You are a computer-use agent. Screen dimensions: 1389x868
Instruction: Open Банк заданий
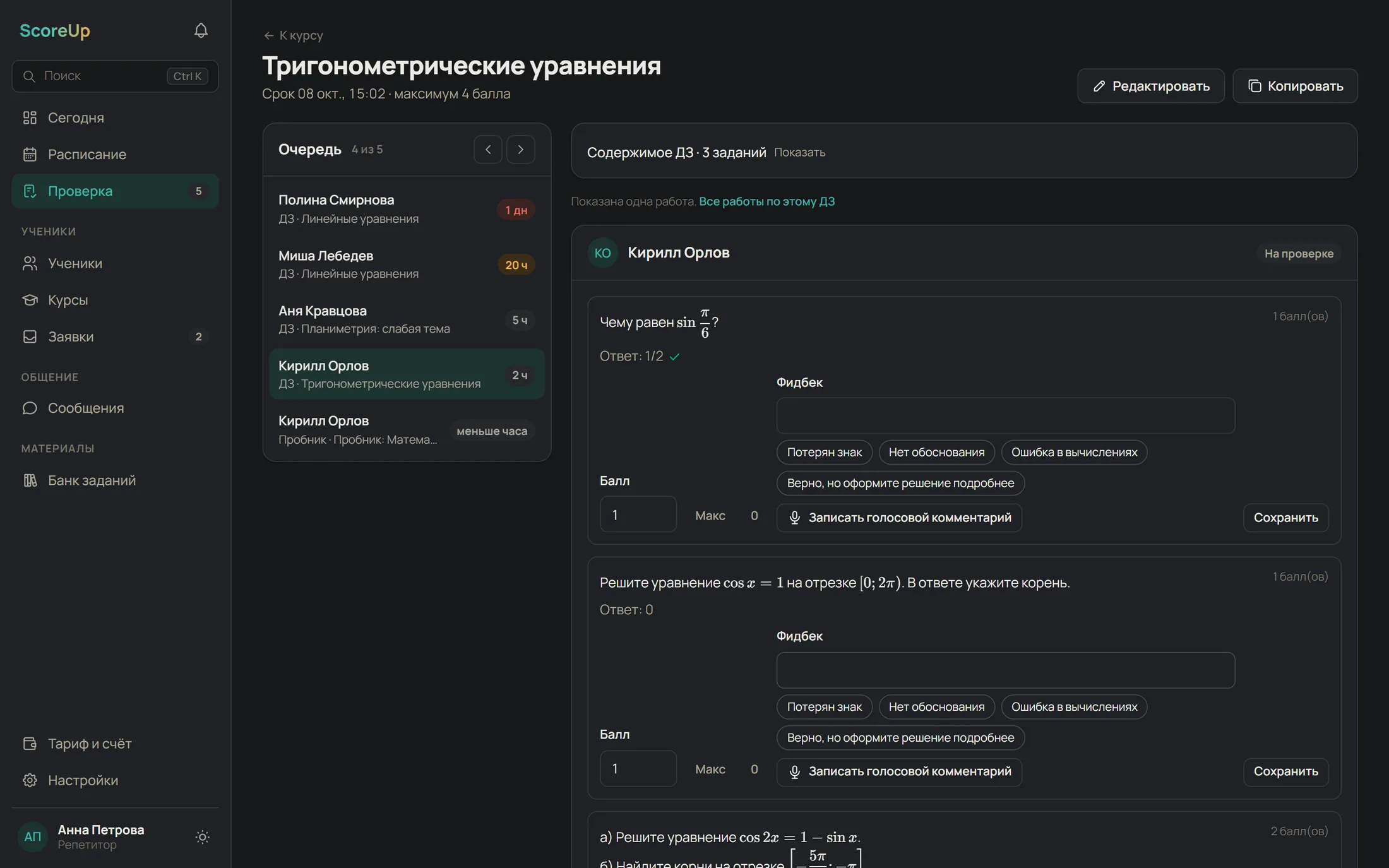[x=115, y=480]
